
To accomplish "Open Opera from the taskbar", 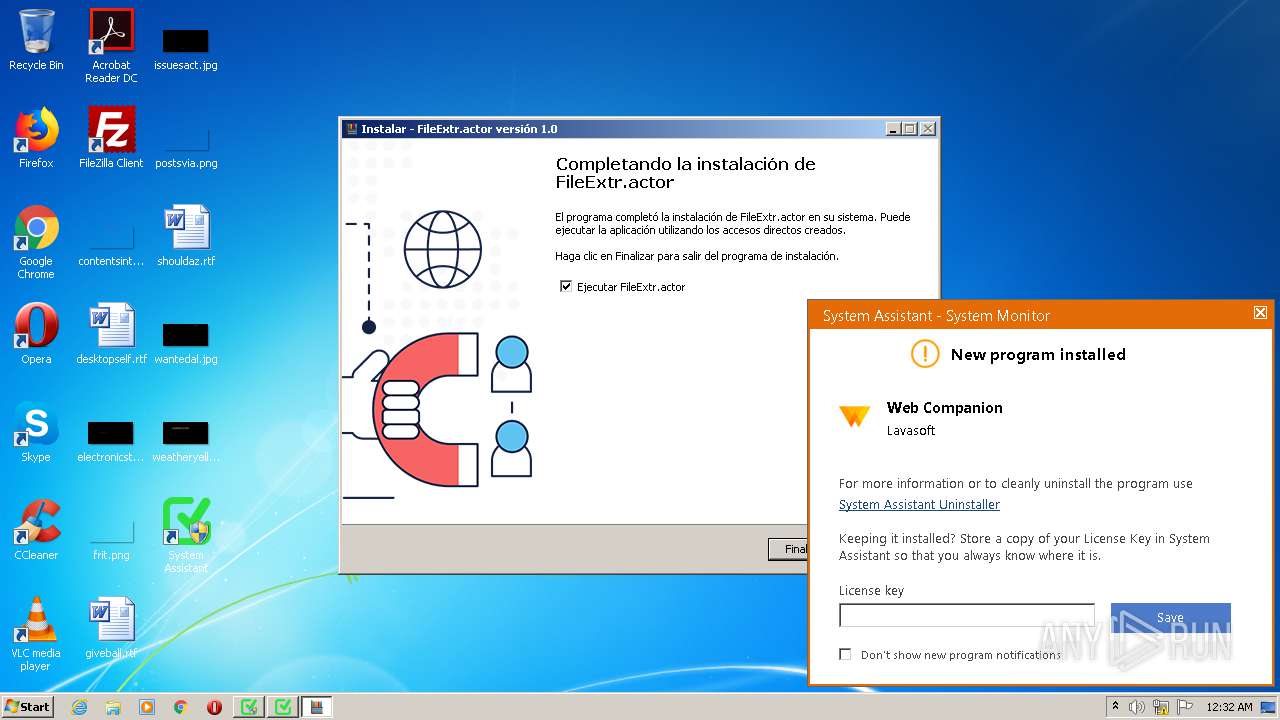I will click(214, 707).
